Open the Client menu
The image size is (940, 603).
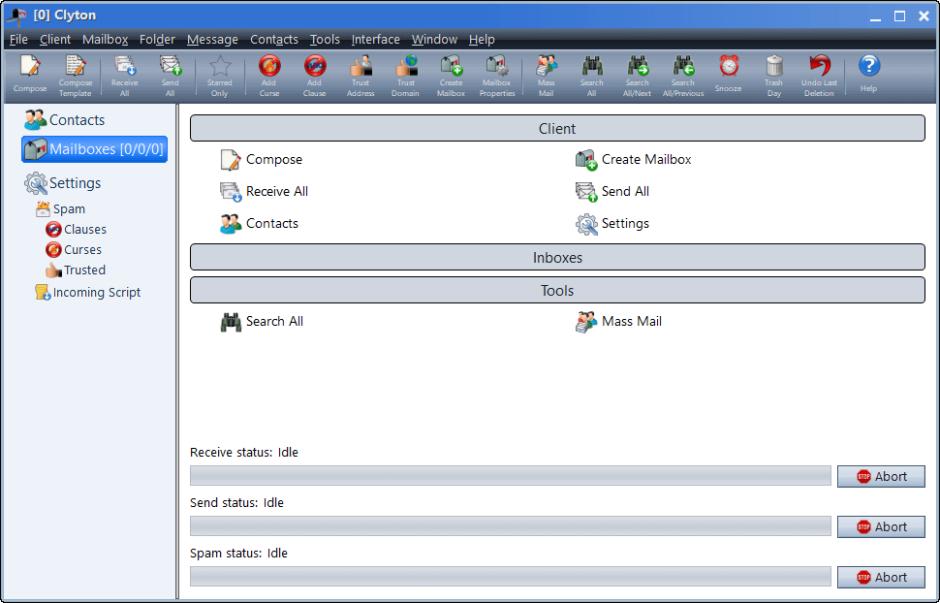pyautogui.click(x=55, y=40)
